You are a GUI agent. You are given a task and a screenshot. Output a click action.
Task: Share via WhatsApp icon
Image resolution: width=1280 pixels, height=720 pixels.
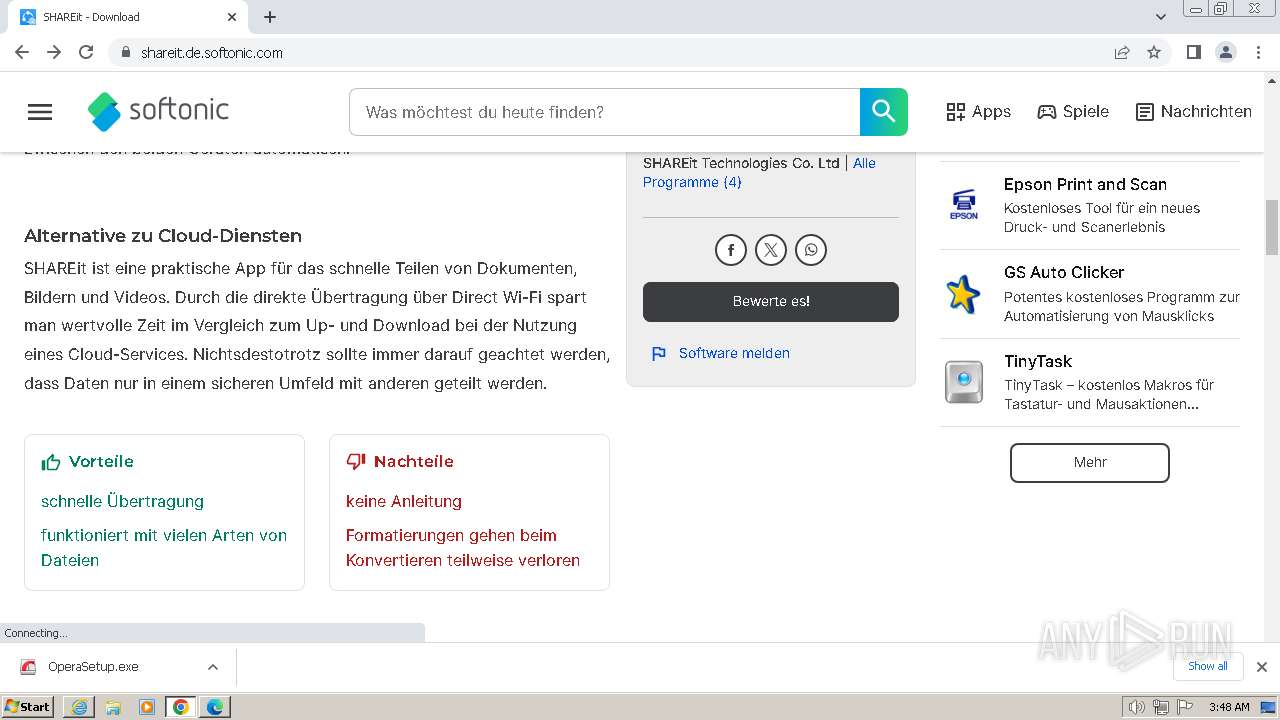[x=811, y=250]
